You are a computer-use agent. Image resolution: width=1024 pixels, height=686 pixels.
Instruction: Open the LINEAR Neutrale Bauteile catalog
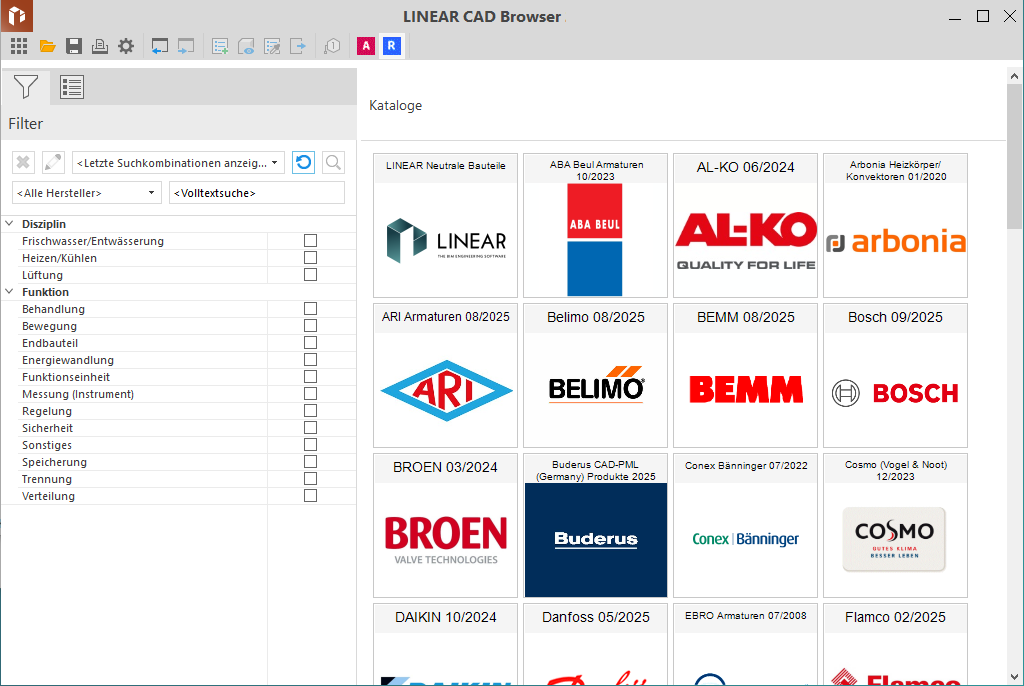point(445,225)
